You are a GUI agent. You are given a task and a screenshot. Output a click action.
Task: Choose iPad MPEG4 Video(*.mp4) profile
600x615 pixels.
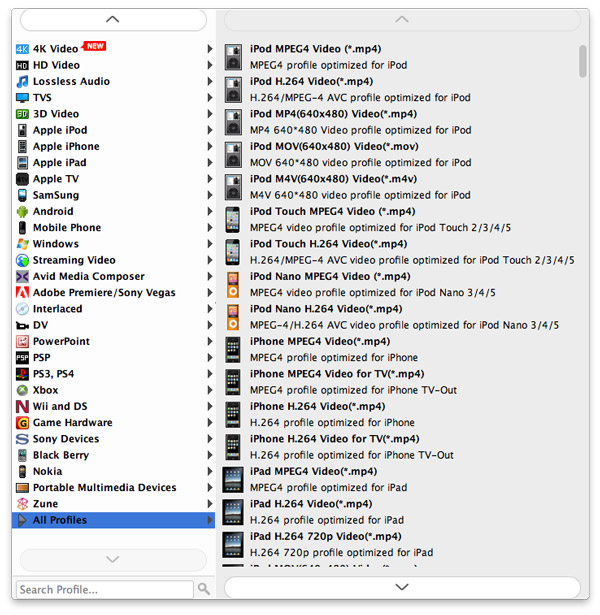click(x=400, y=480)
